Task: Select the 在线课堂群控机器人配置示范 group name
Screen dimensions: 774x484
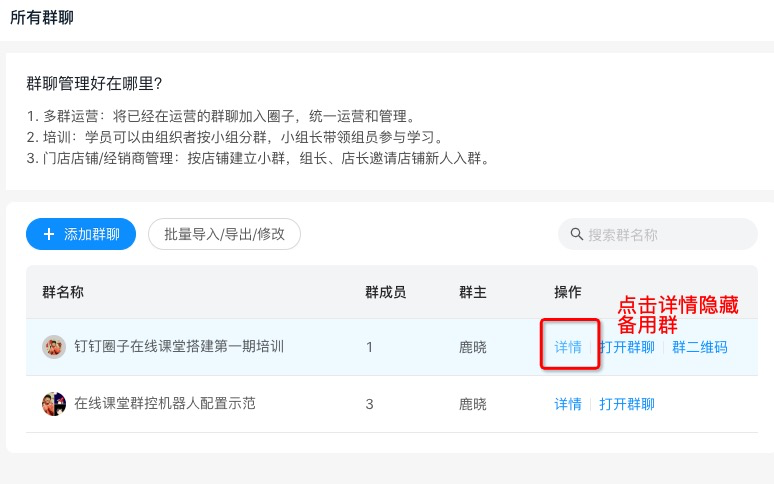Action: click(165, 404)
